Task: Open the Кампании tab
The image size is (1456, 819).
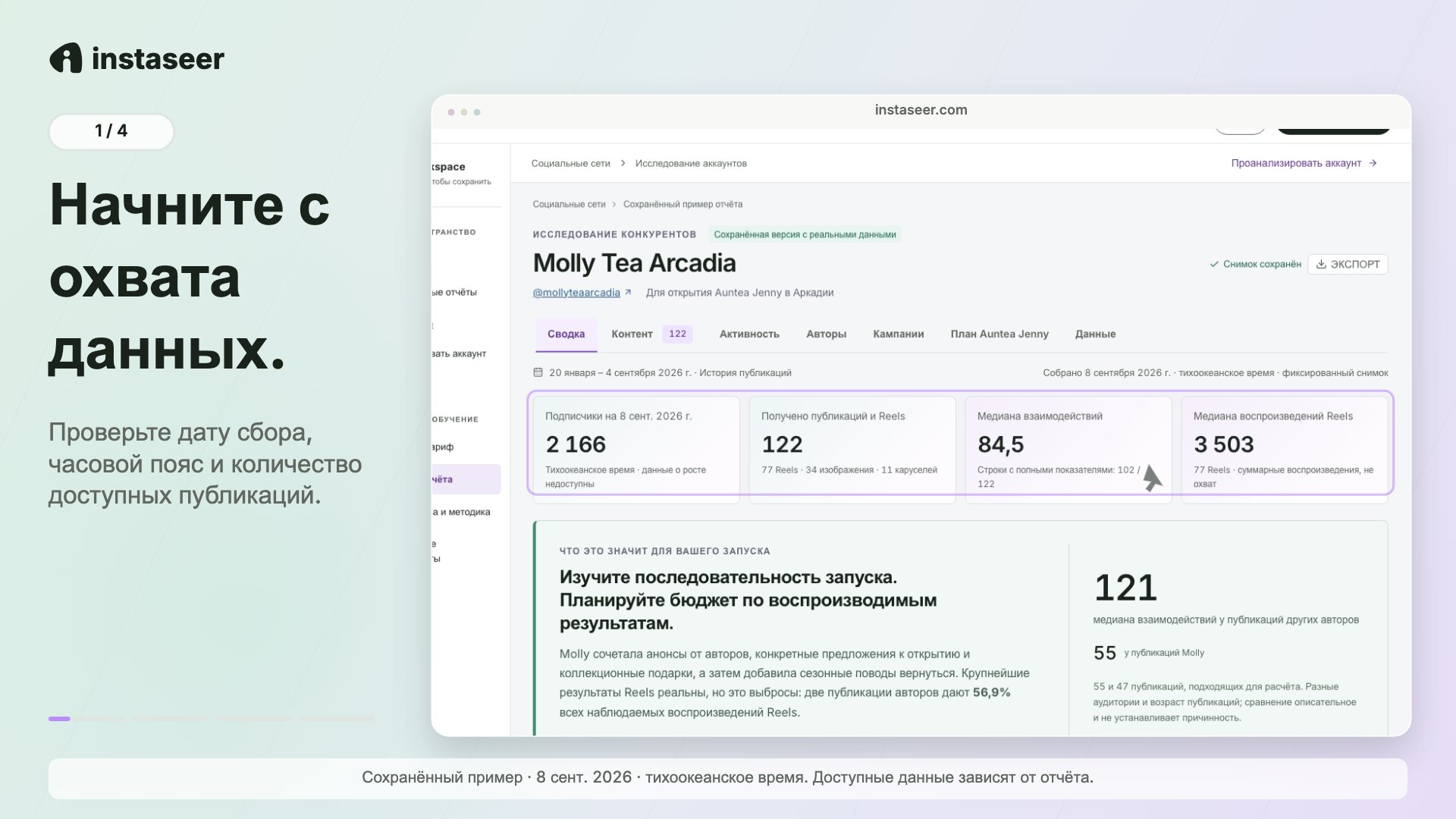Action: pos(898,334)
